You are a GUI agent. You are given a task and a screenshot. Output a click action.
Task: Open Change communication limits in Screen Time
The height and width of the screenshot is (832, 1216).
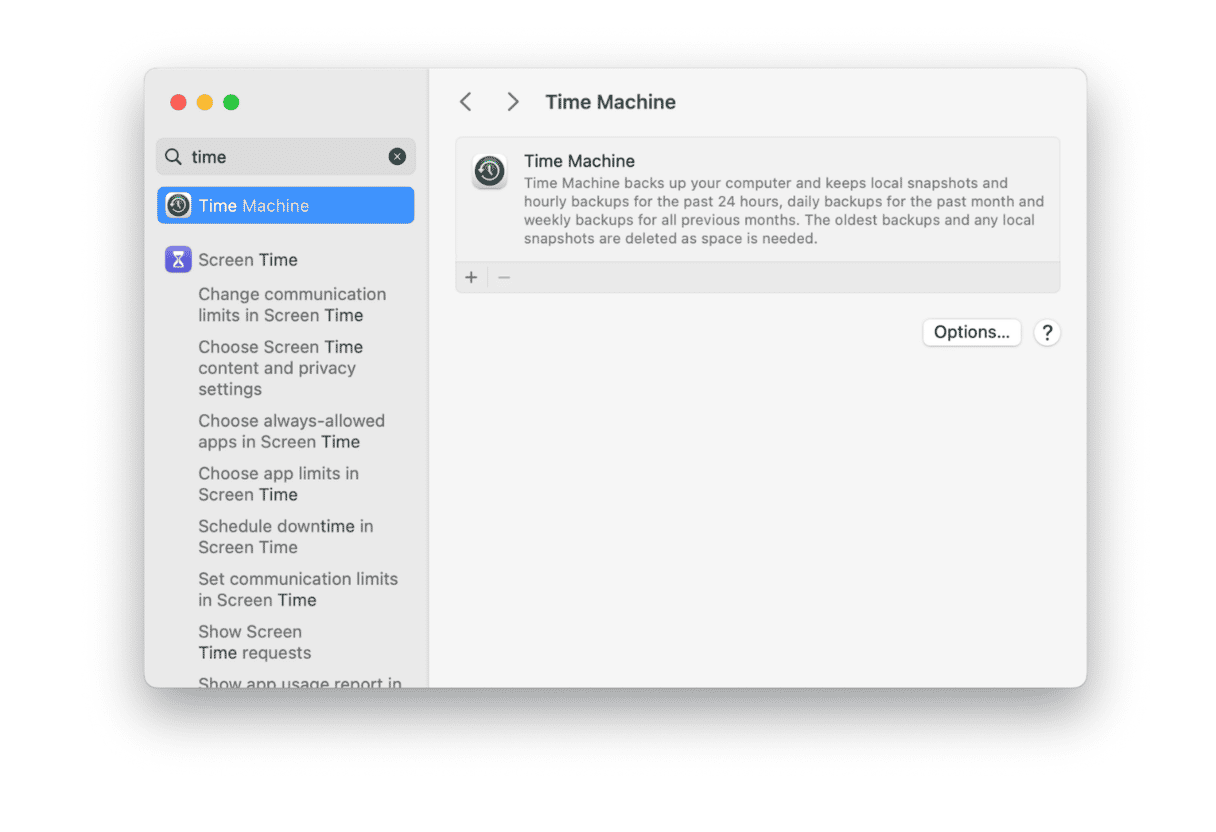point(291,305)
